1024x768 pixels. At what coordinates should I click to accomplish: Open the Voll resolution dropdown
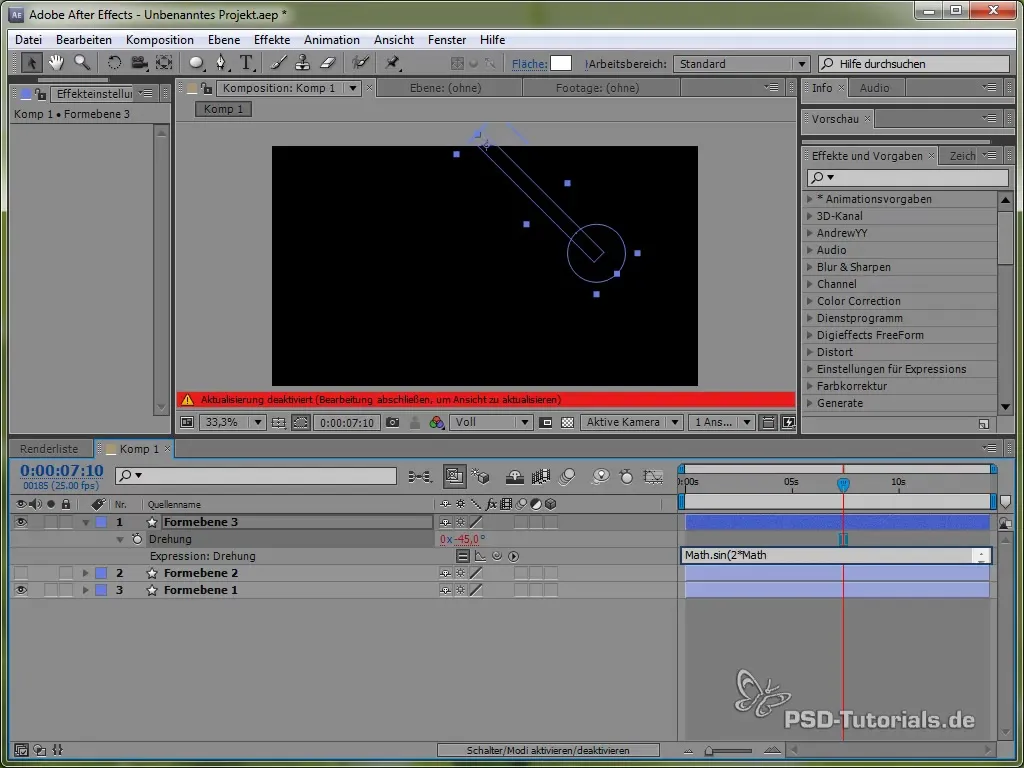pos(490,423)
